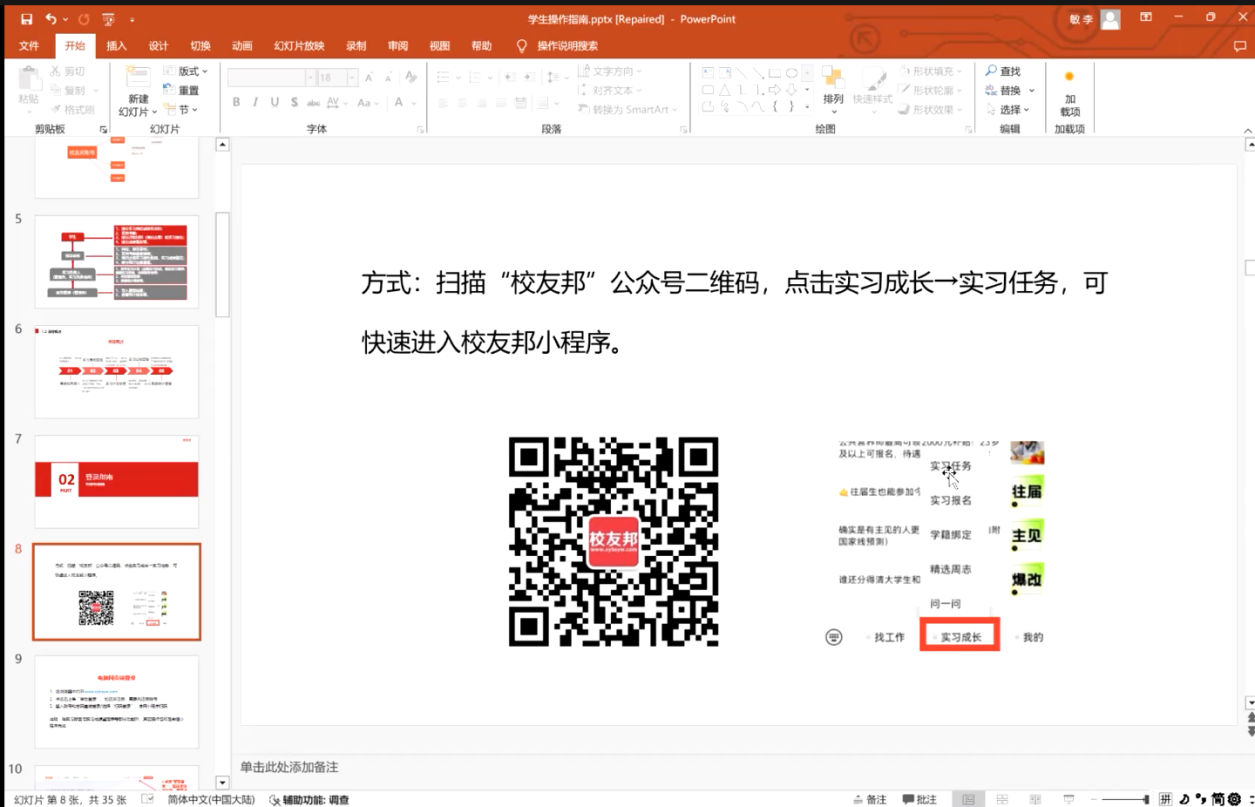The image size is (1255, 807).
Task: Open the 切换 transitions tab
Action: 200,46
